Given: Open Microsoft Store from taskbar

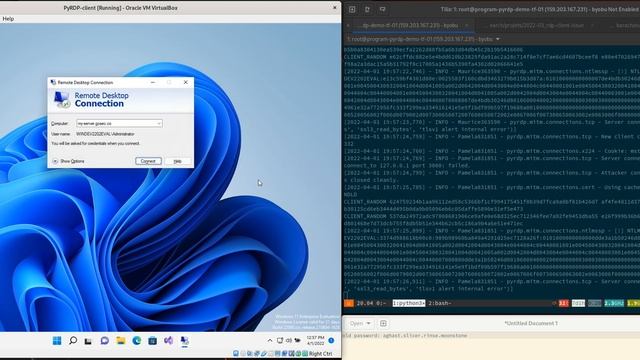Looking at the screenshot, I should pos(152,340).
